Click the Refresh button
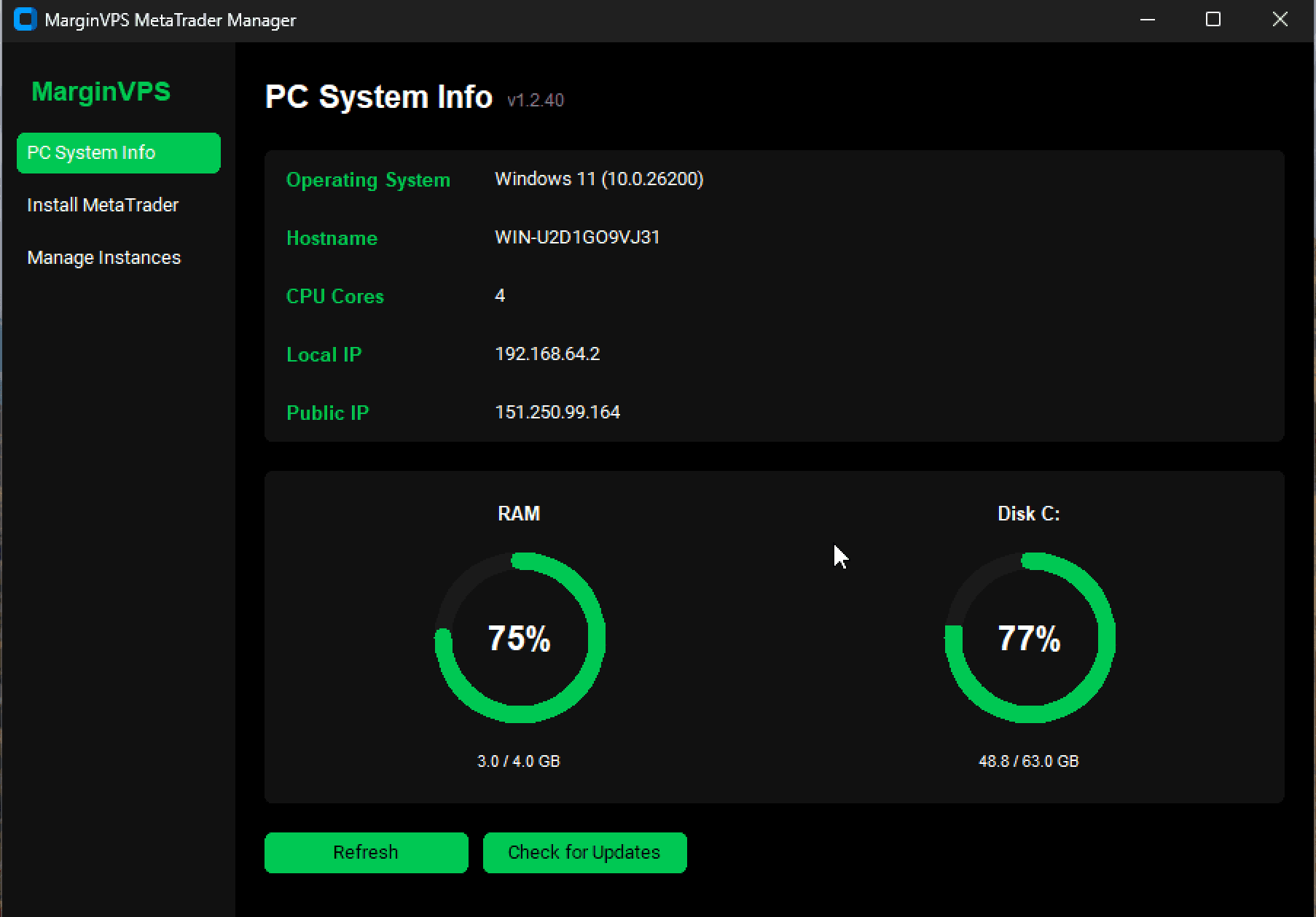The width and height of the screenshot is (1316, 917). (366, 853)
